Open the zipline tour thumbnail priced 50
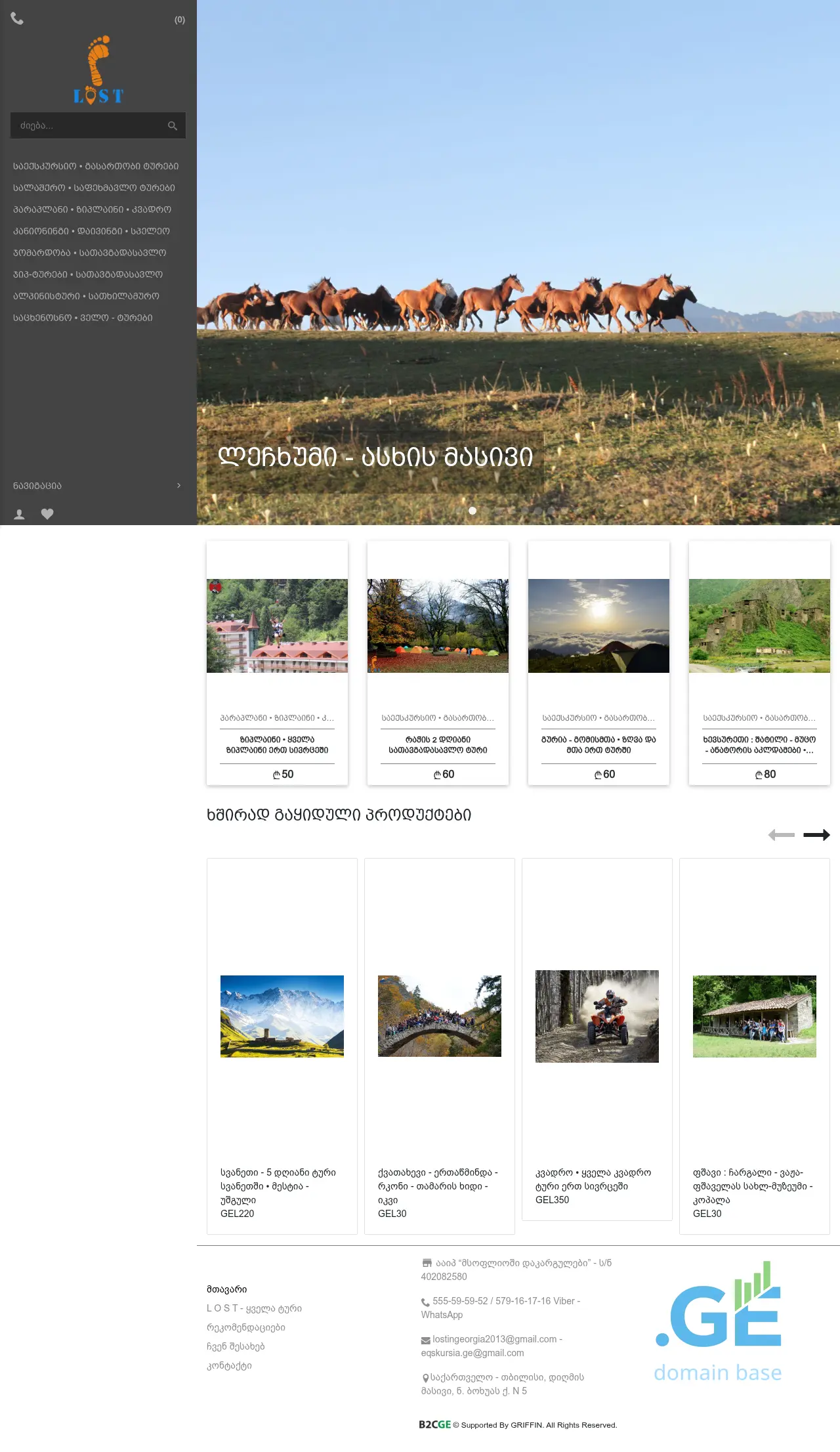The height and width of the screenshot is (1452, 840). 277,626
